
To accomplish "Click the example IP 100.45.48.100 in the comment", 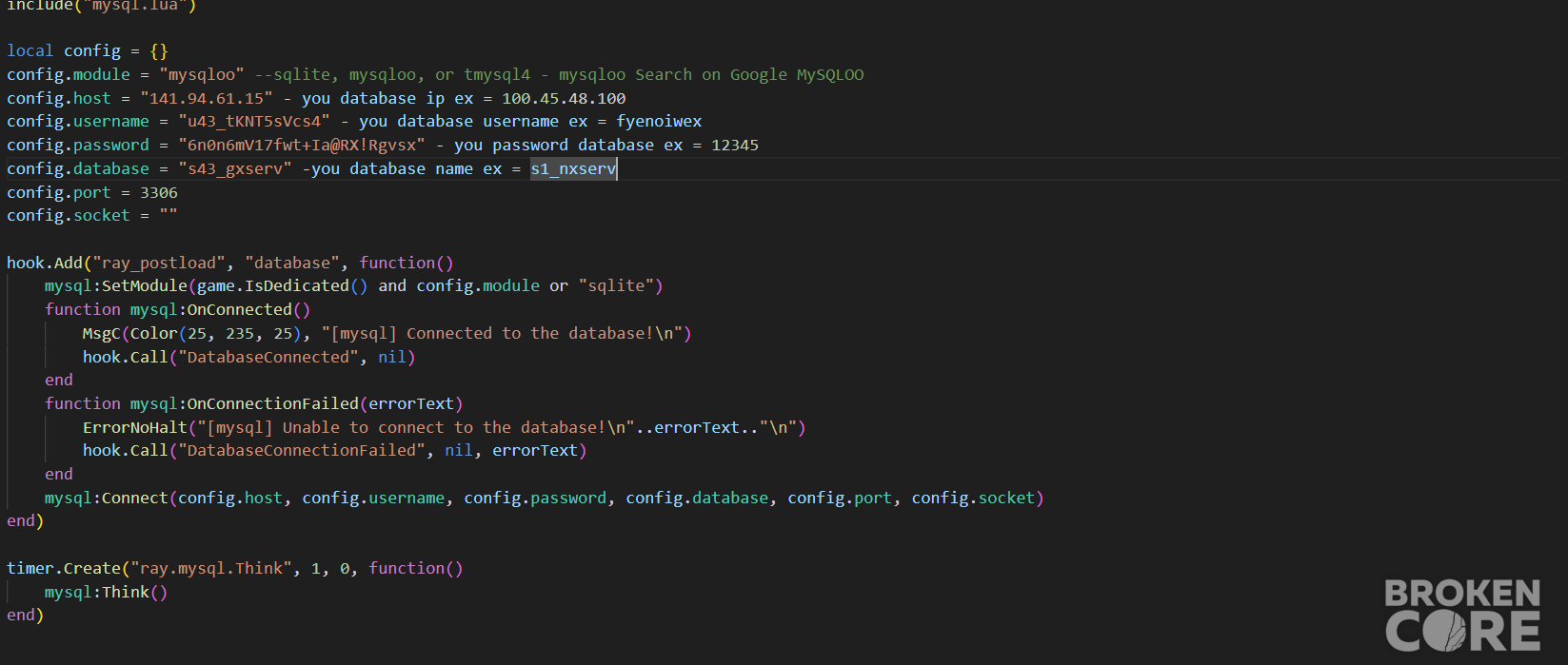I will click(564, 98).
